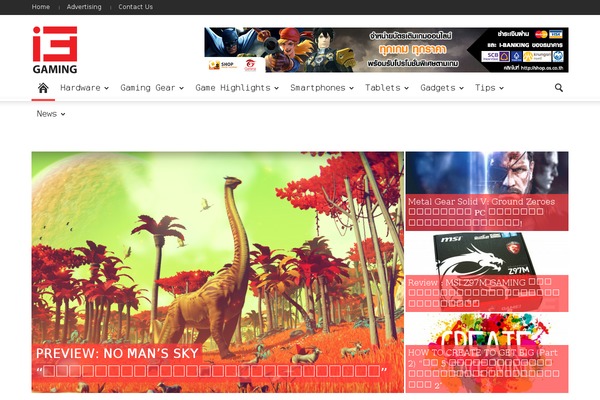Expand the Tablets menu
Image resolution: width=600 pixels, height=400 pixels.
point(386,88)
